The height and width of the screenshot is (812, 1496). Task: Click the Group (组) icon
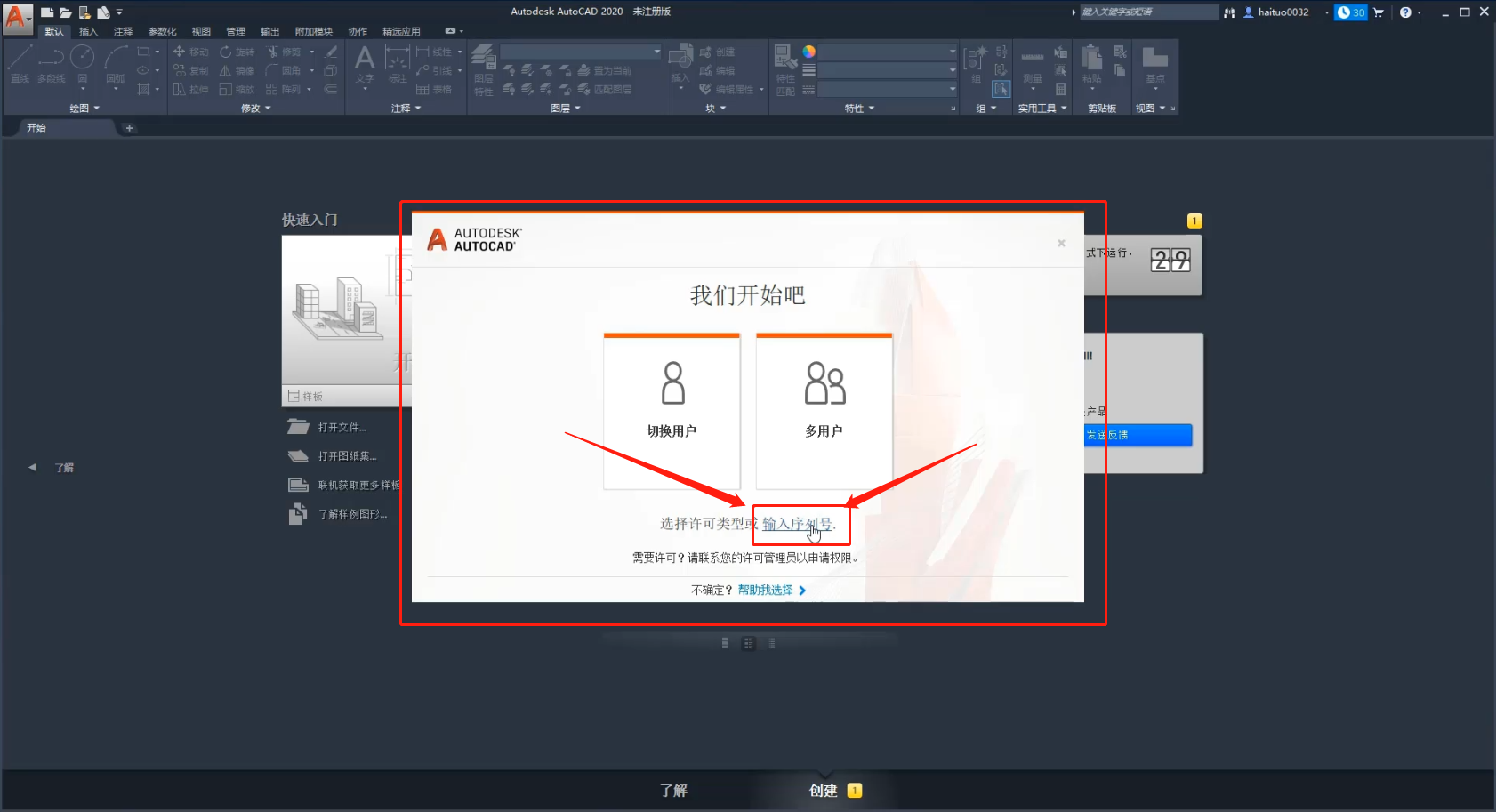click(x=976, y=64)
